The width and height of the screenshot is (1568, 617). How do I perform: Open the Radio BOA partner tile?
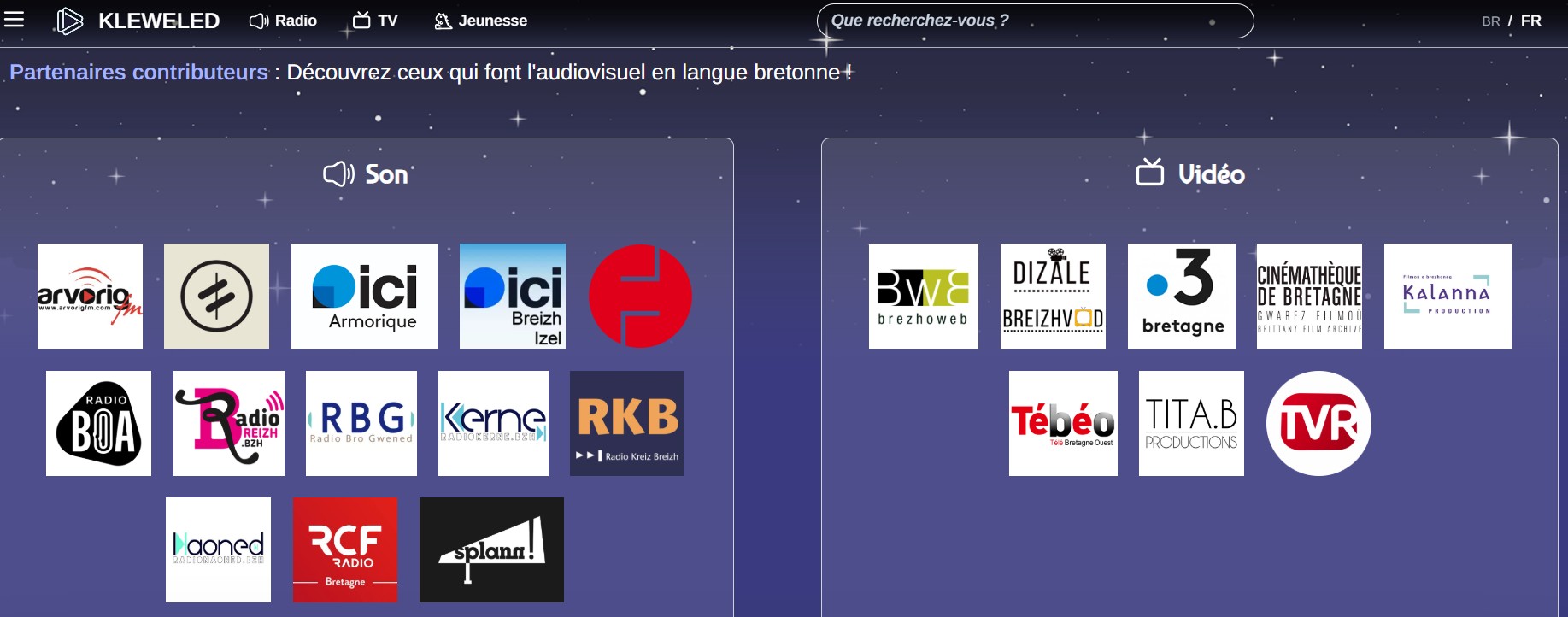(98, 423)
